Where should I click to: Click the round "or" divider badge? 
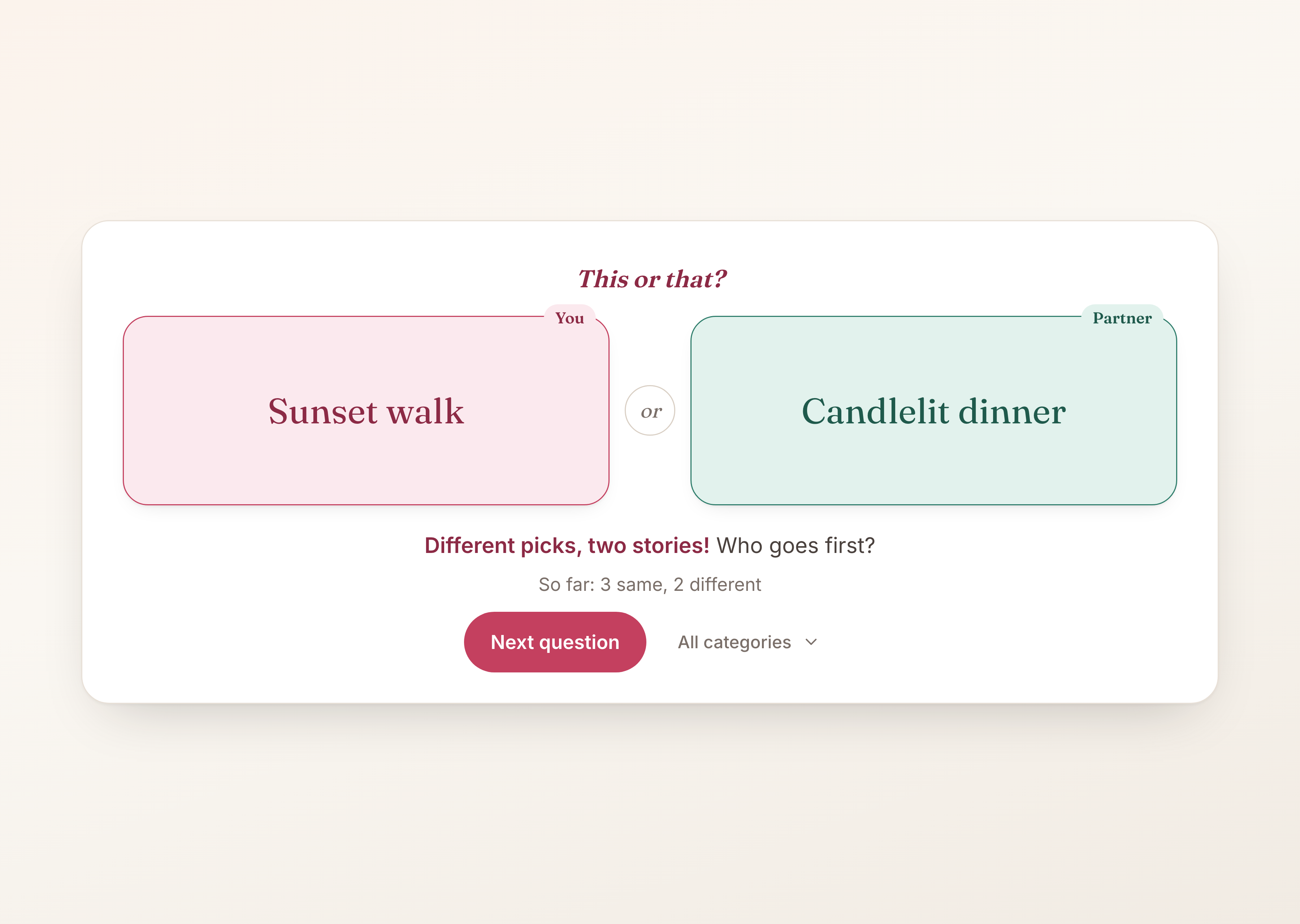pyautogui.click(x=650, y=410)
